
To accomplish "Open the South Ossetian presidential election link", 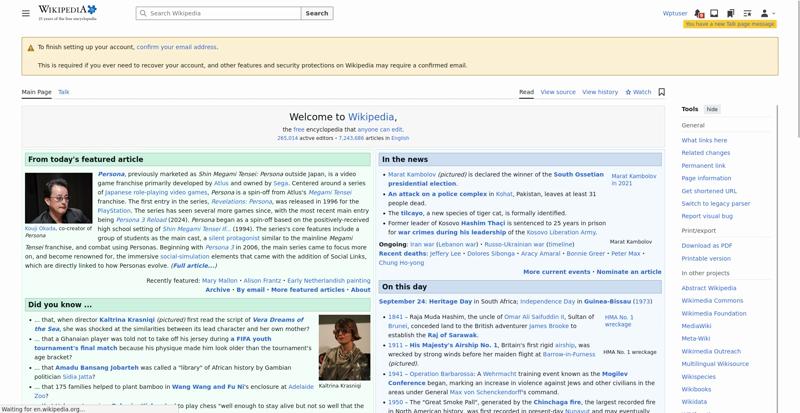I will (495, 179).
